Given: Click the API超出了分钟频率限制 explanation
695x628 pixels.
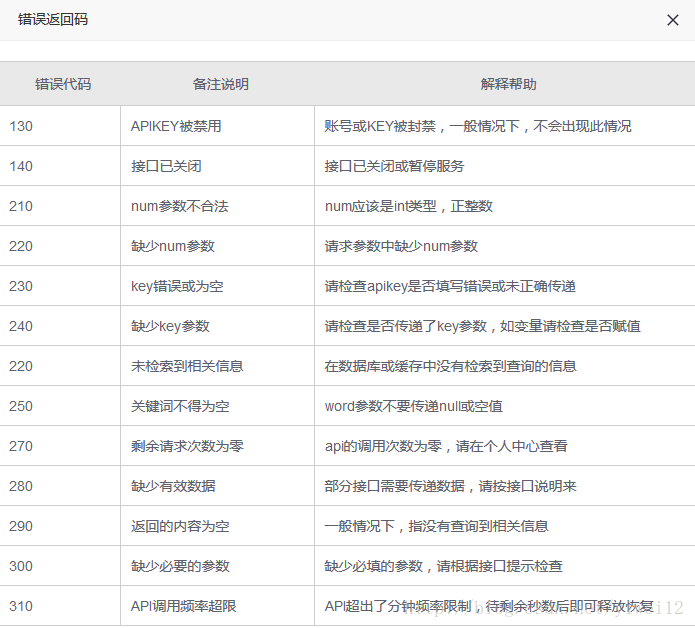Looking at the screenshot, I should 489,606.
